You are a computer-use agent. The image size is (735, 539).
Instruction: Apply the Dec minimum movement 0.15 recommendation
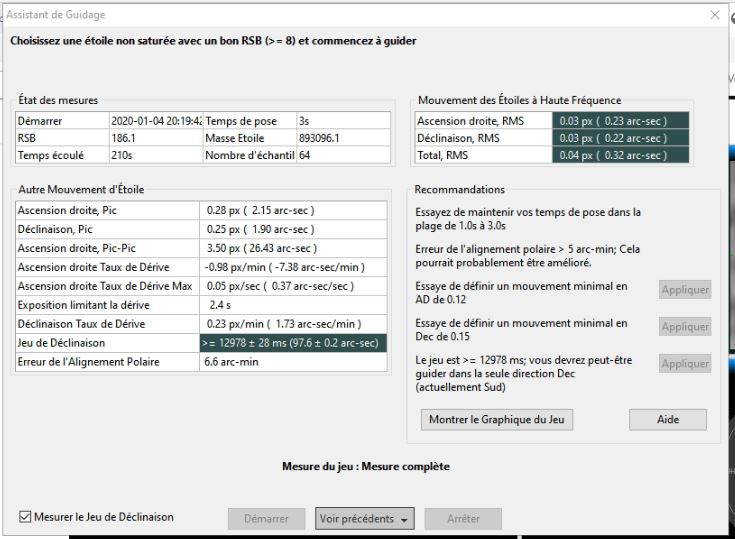[x=685, y=327]
